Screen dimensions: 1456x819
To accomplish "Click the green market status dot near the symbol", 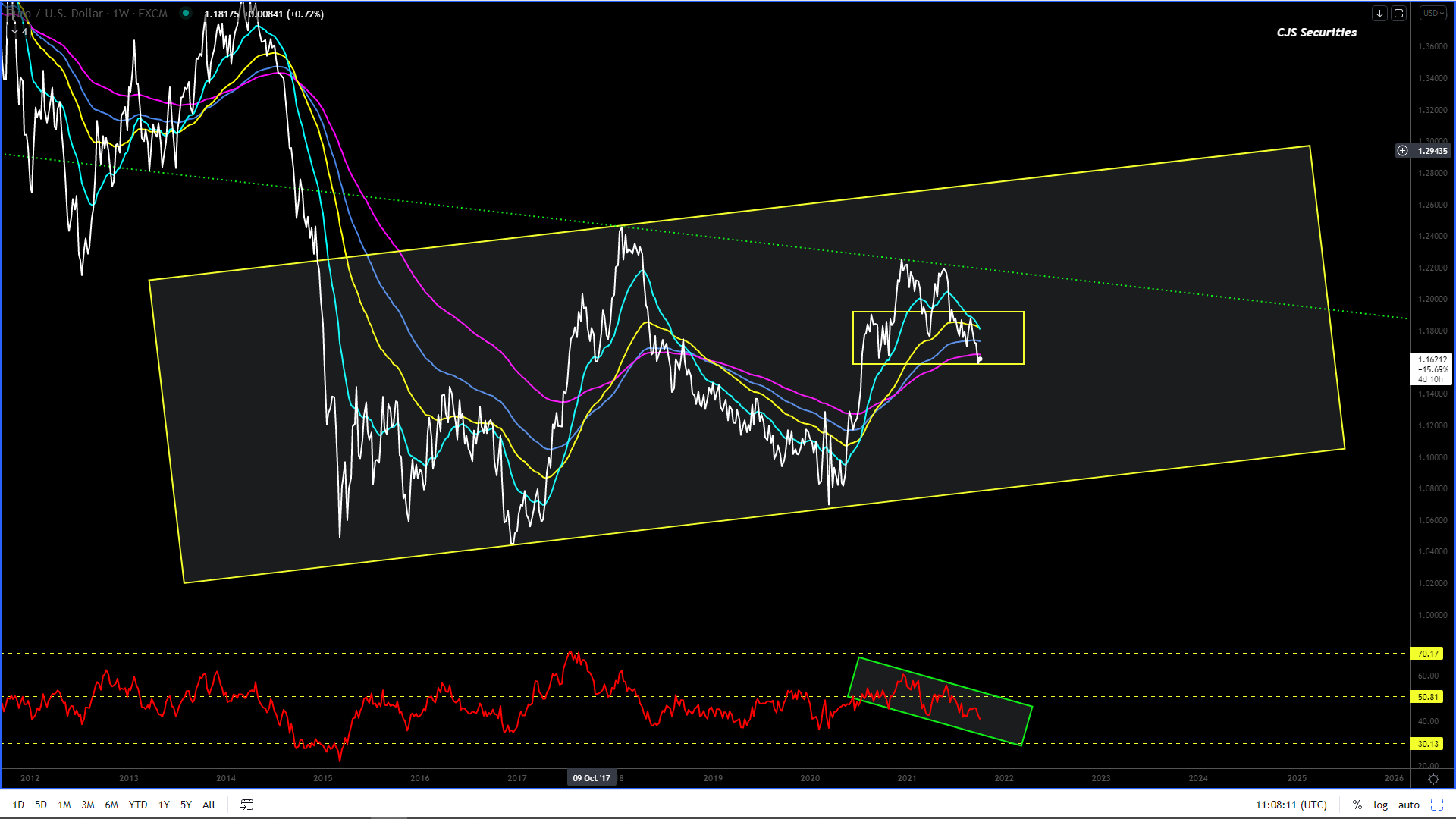I will tap(186, 13).
